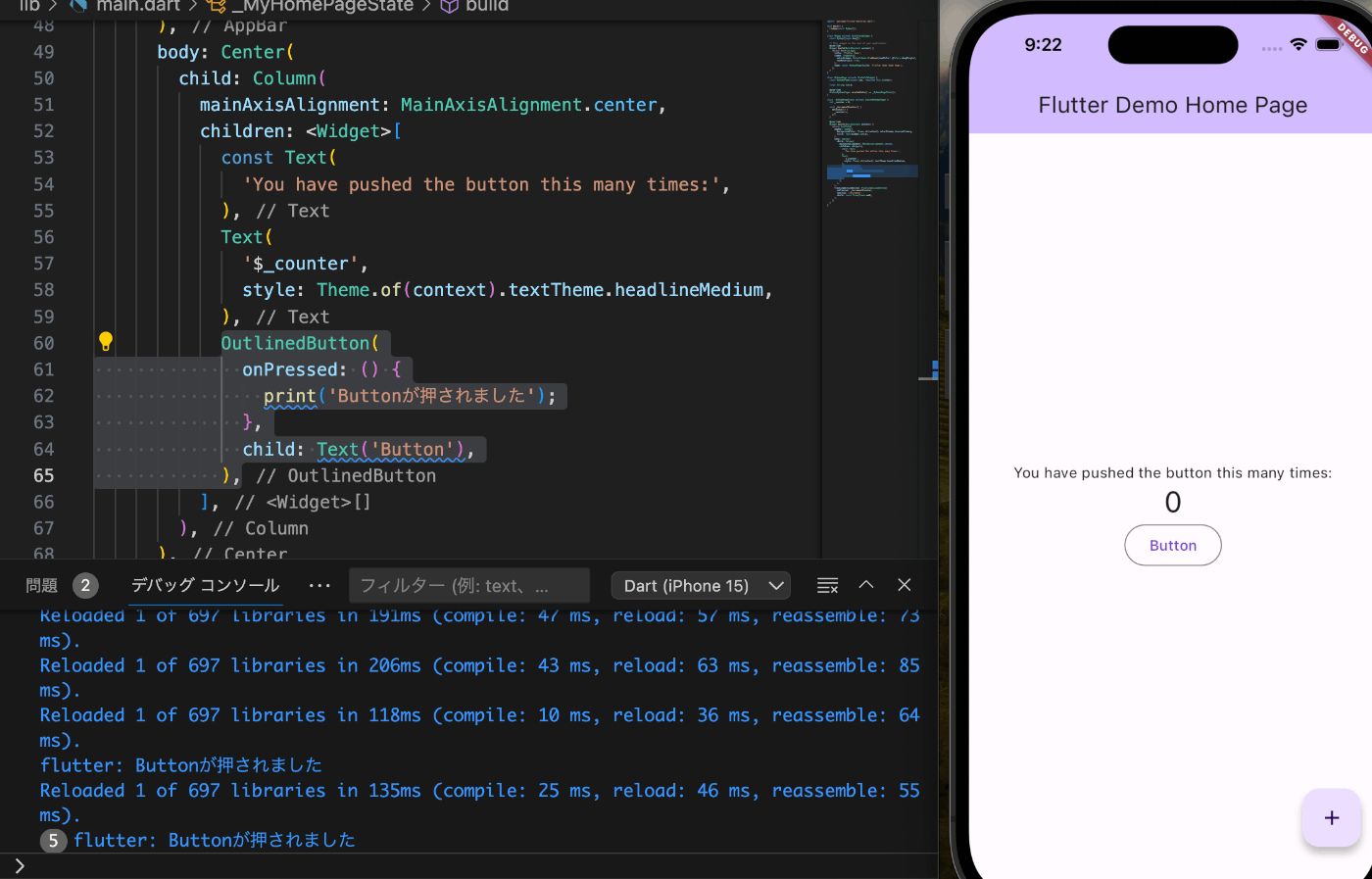Click Text('Button') on line 64
Image resolution: width=1372 pixels, height=879 pixels.
point(390,449)
